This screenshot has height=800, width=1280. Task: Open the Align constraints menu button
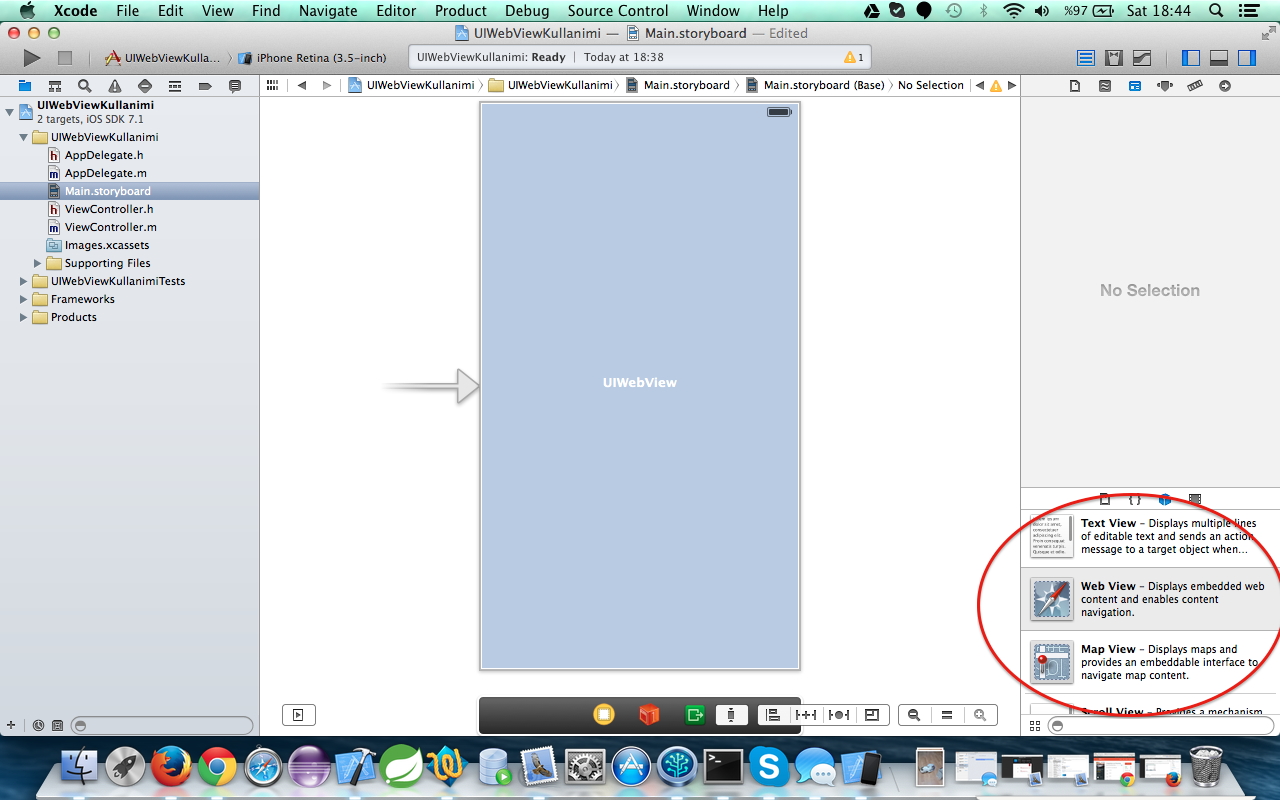pos(773,715)
